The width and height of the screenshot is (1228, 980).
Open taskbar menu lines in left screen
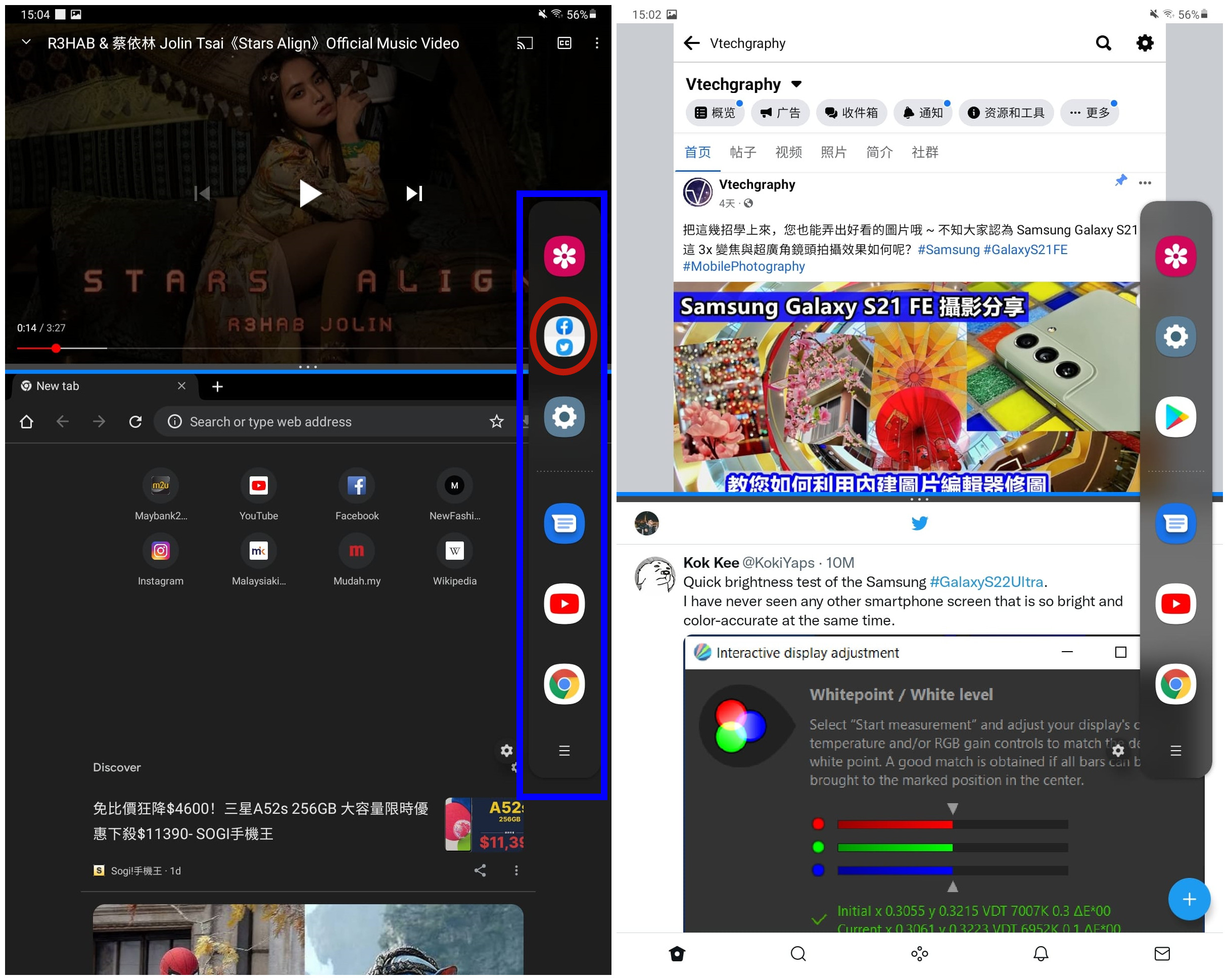click(564, 751)
